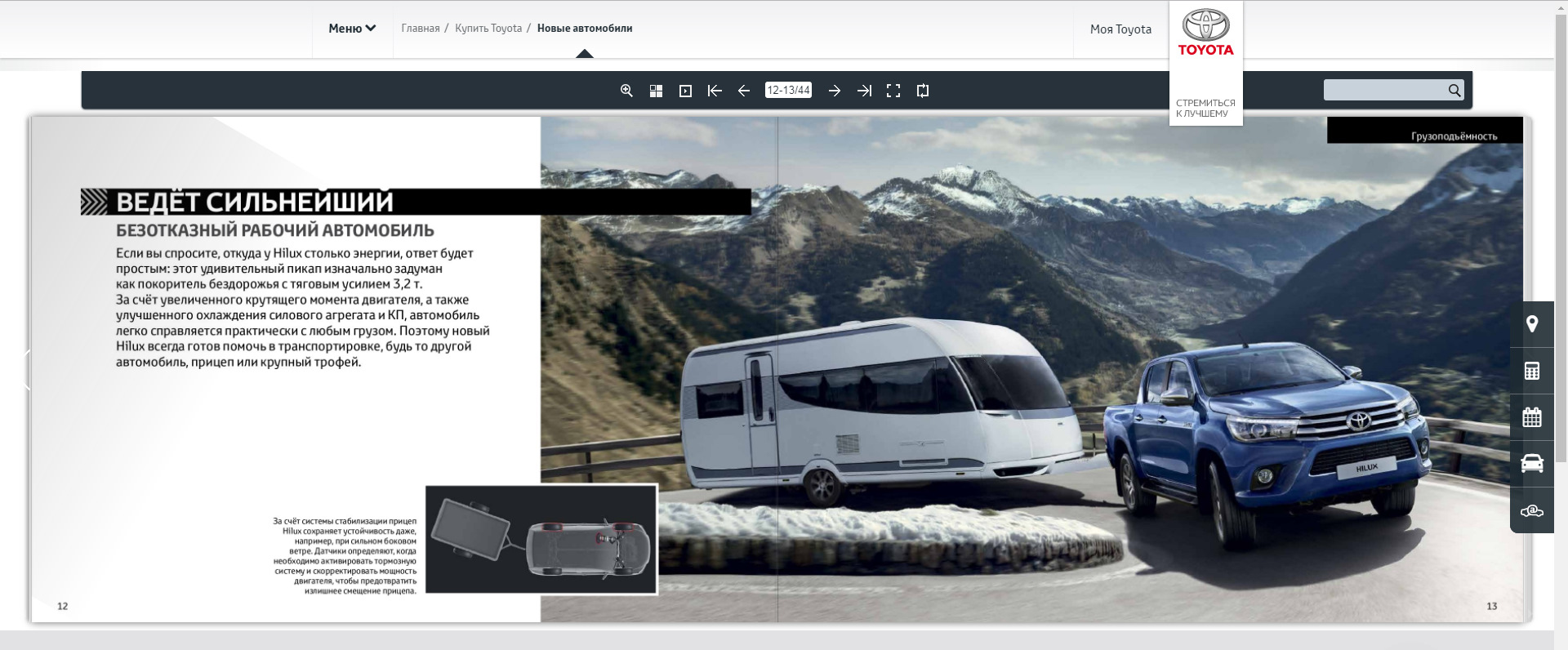The height and width of the screenshot is (650, 1568).
Task: Switch brochure to fullscreen mode
Action: pos(893,91)
